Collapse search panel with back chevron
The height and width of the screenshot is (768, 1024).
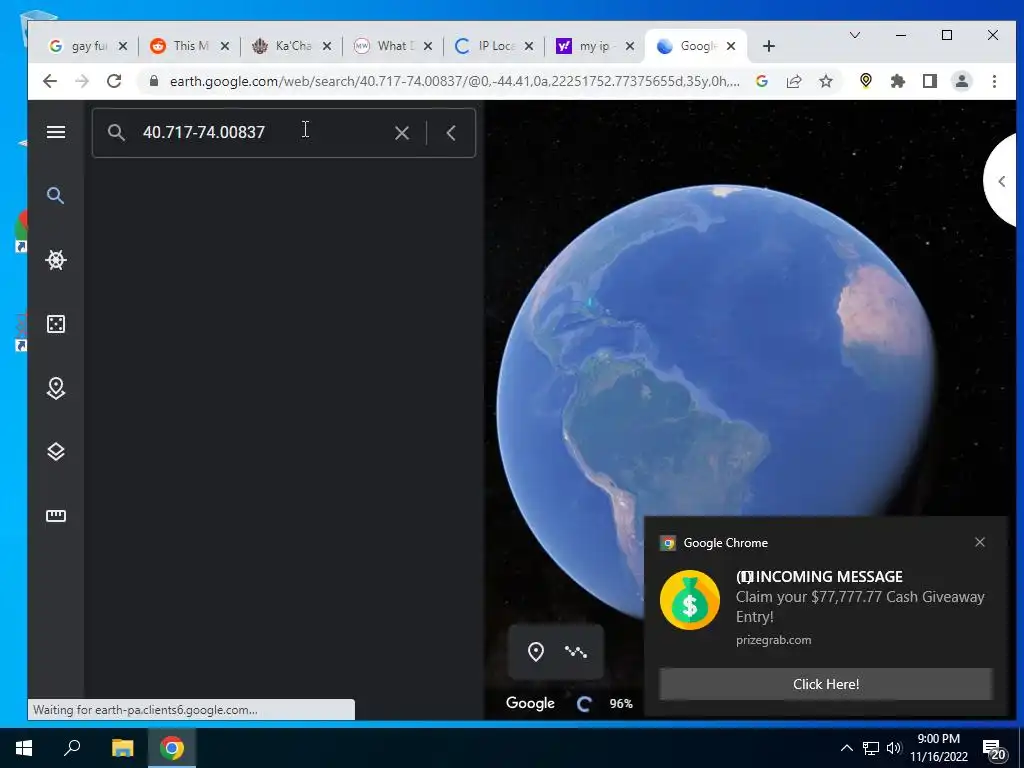(x=451, y=133)
